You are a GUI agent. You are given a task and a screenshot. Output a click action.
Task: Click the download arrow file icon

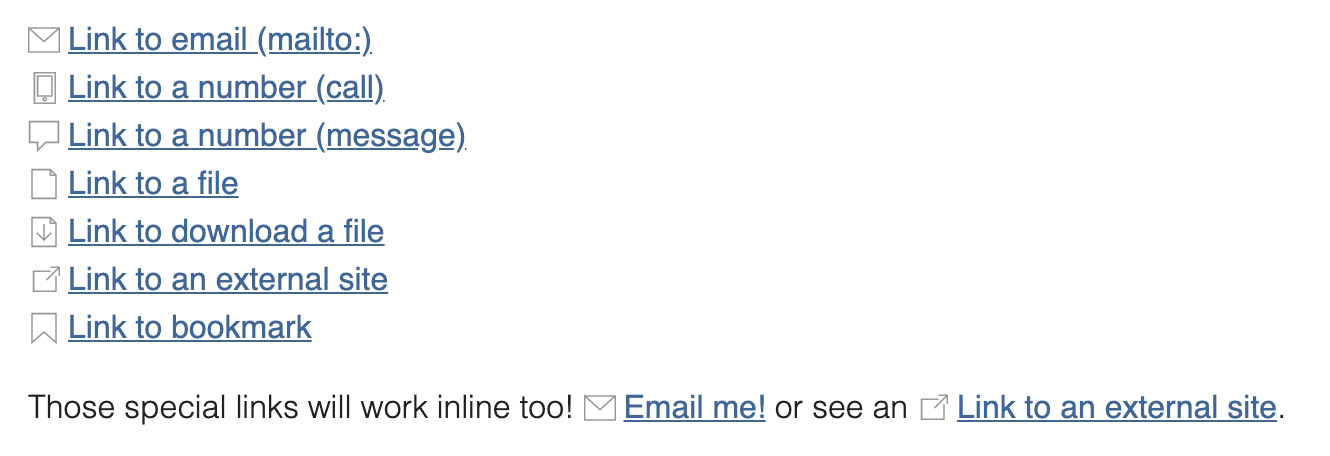[x=44, y=232]
